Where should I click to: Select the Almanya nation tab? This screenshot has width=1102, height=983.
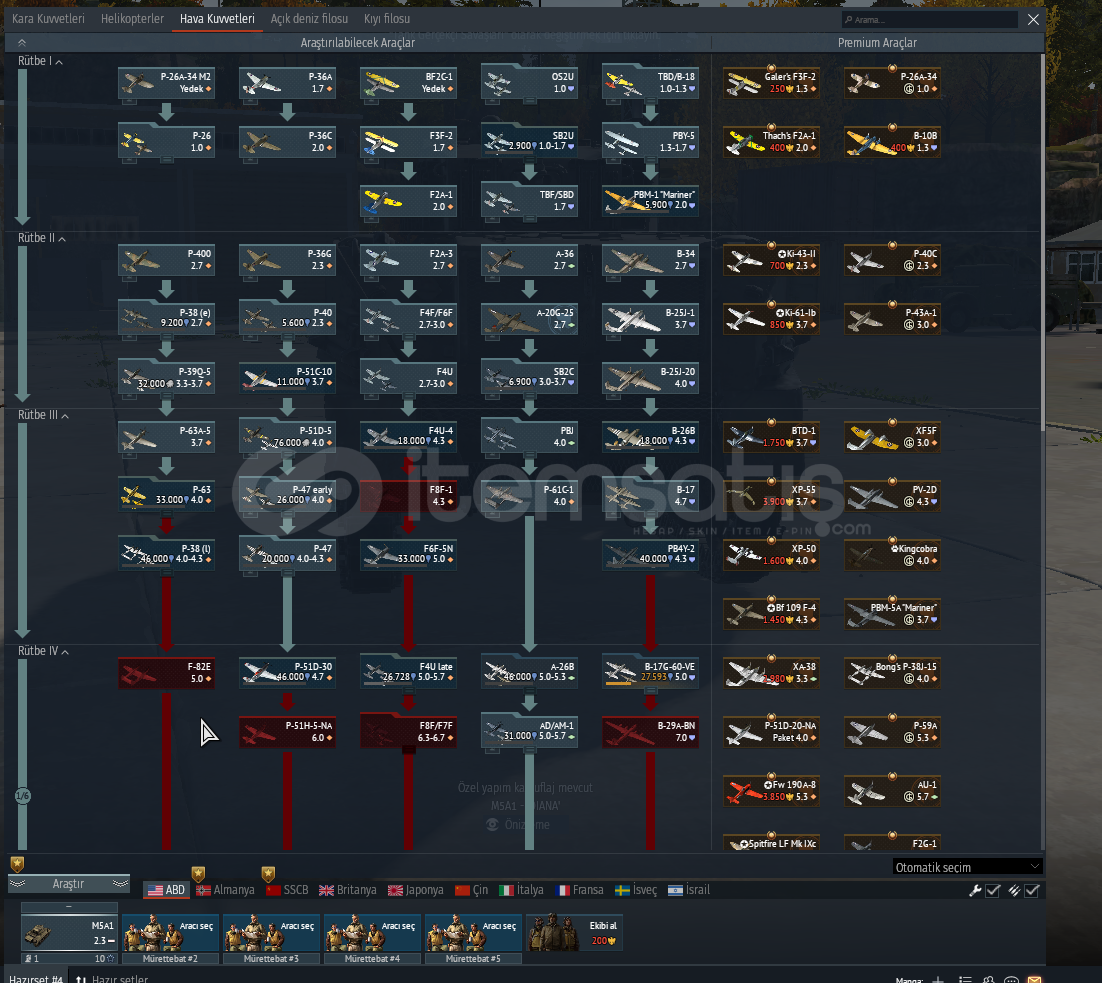point(226,890)
